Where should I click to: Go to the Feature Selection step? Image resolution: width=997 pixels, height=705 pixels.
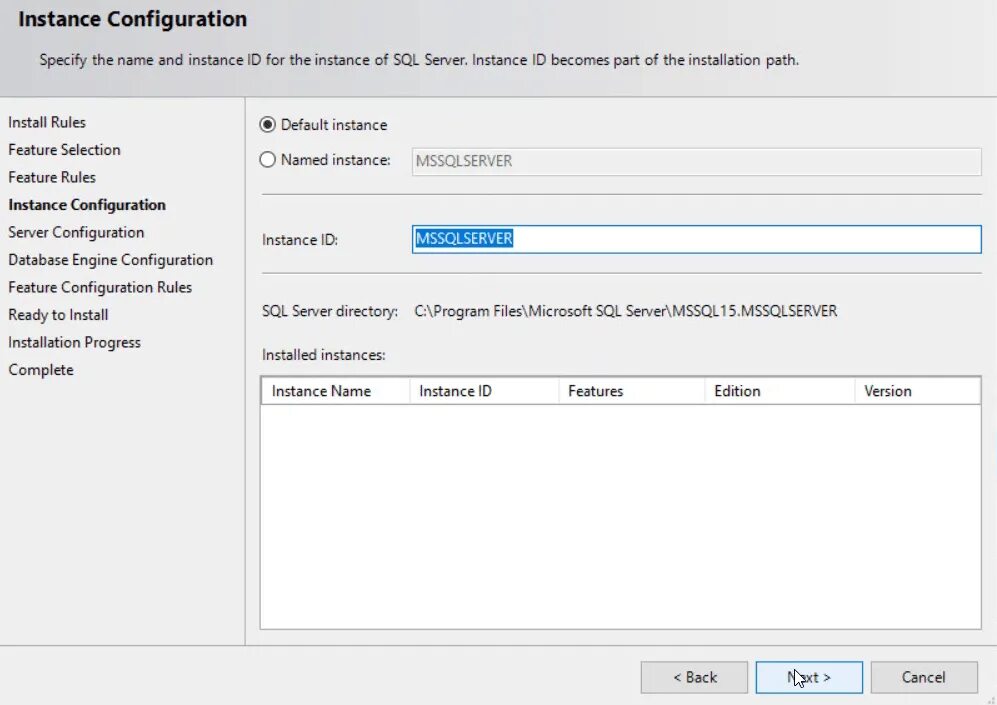click(64, 150)
